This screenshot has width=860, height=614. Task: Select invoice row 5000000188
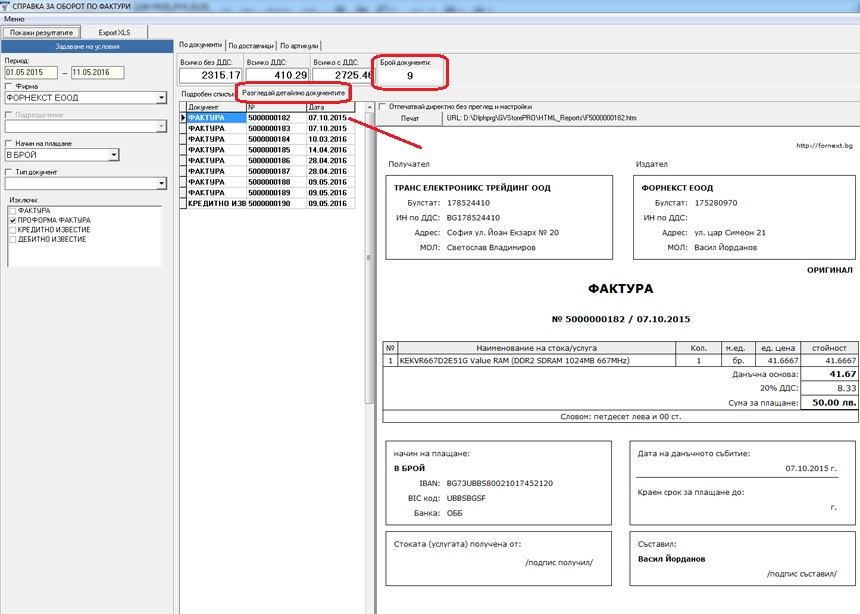pyautogui.click(x=269, y=182)
